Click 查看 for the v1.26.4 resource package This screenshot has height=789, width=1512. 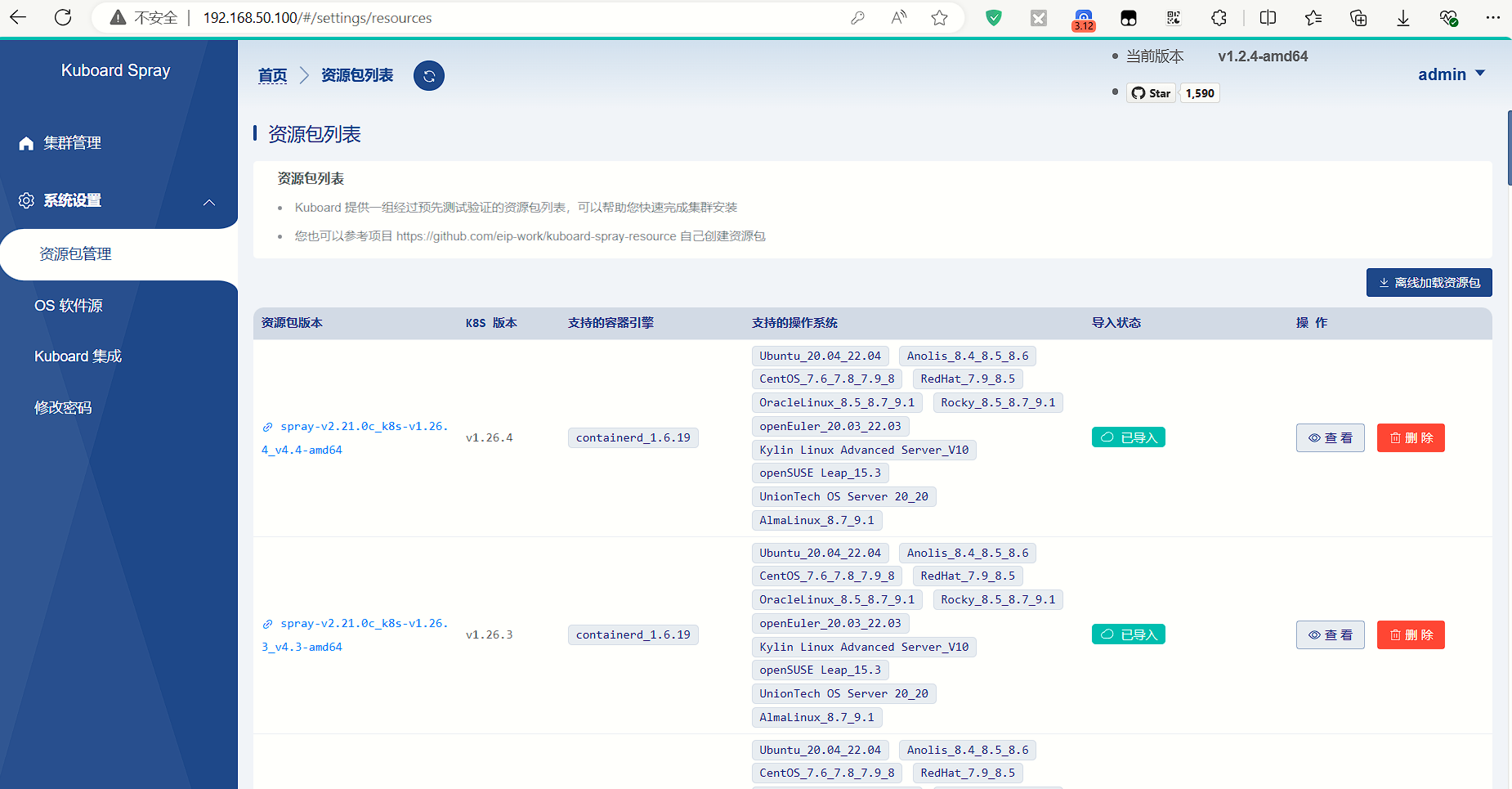click(x=1330, y=438)
